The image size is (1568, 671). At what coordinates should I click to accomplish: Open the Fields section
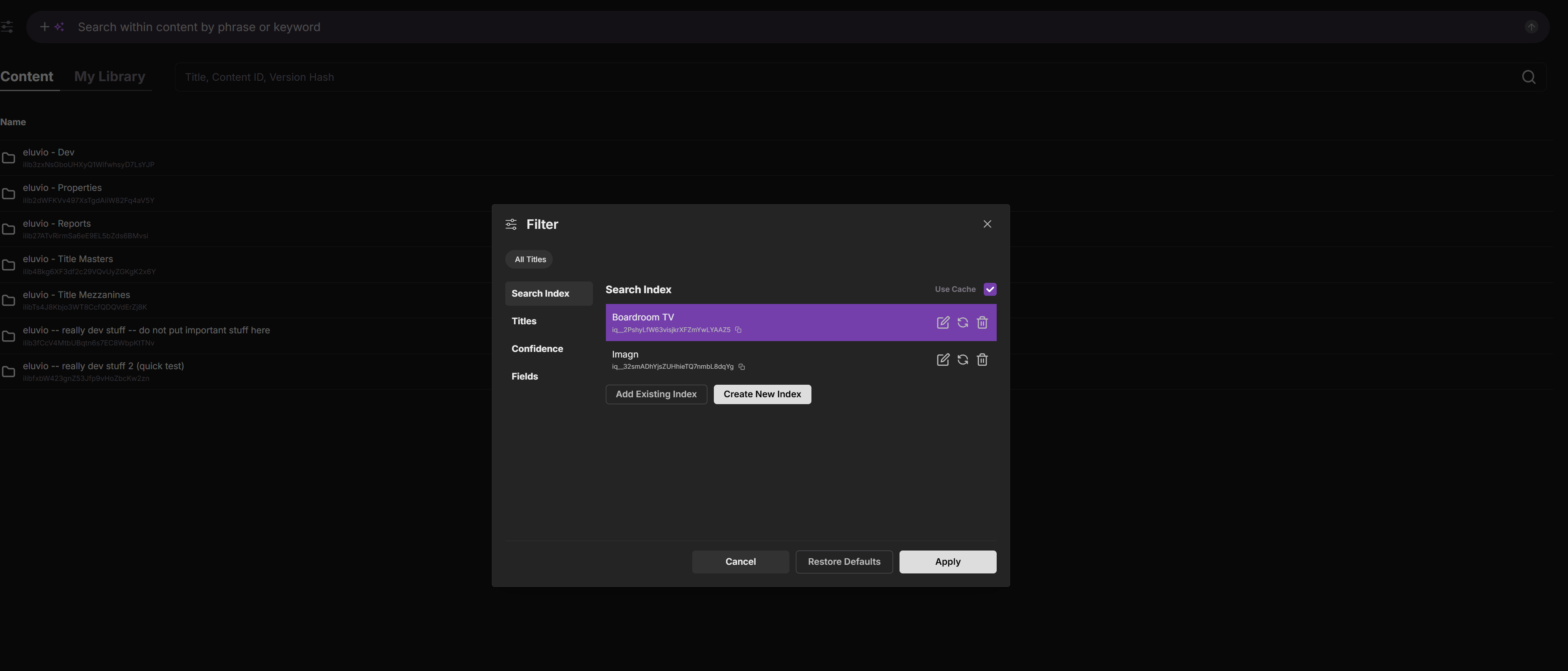[x=548, y=376]
